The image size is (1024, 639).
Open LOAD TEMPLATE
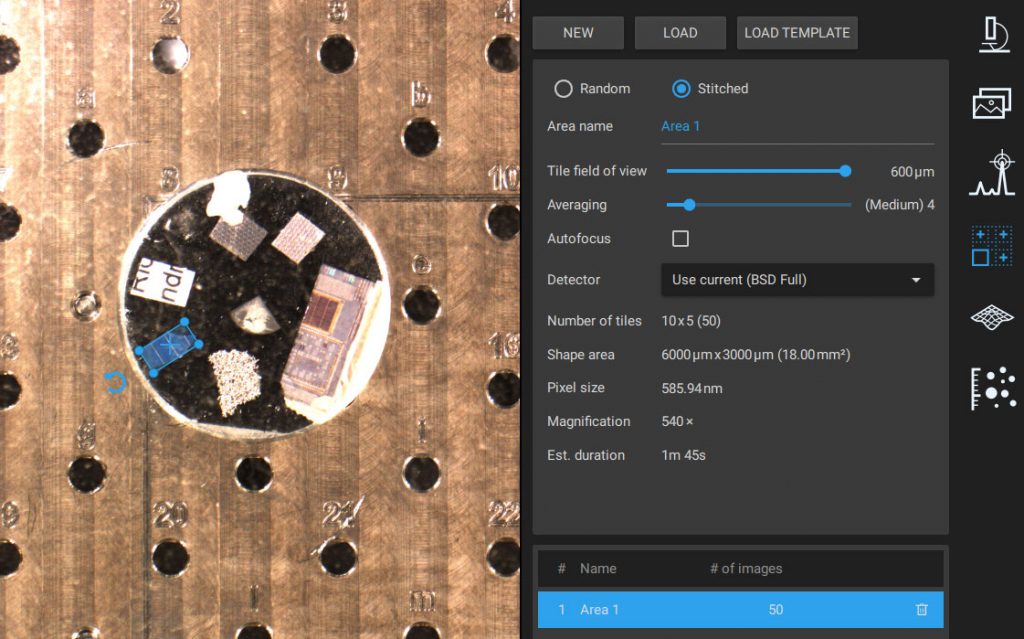[797, 32]
